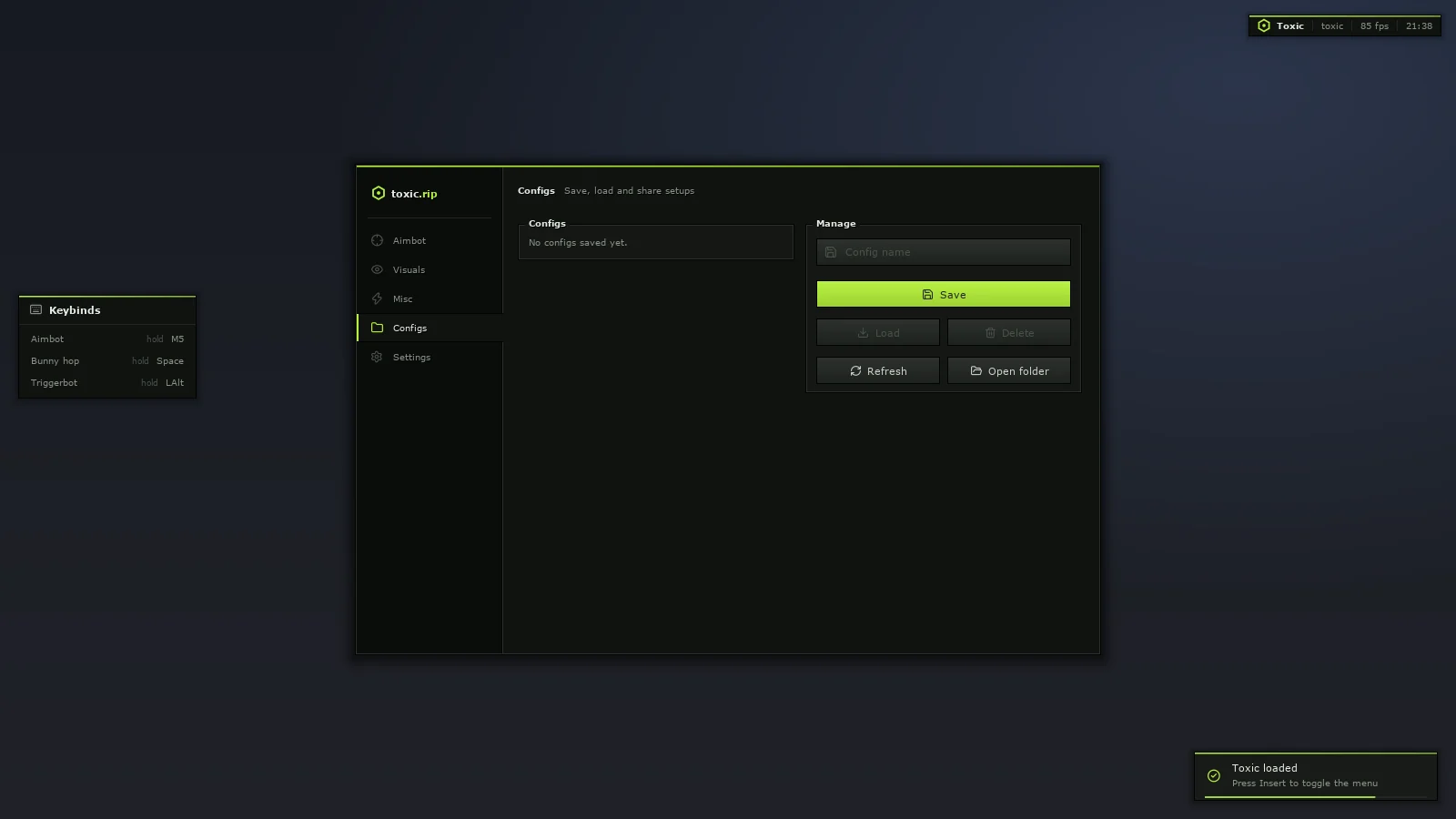1456x819 pixels.
Task: Click the Triggerbot keybind LAlt value
Action: coord(175,382)
